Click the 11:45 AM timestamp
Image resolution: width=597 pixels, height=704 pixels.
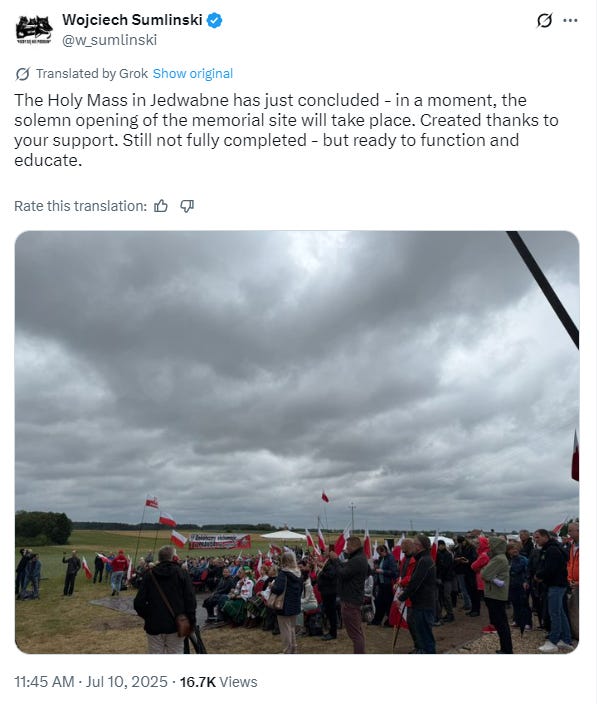click(44, 682)
